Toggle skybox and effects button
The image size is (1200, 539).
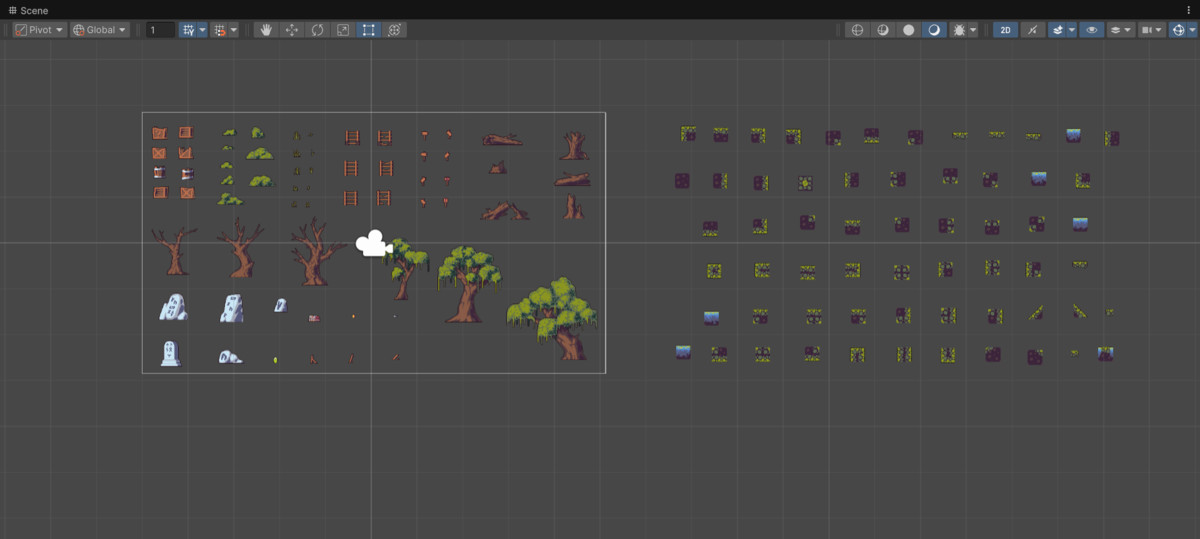[1057, 30]
